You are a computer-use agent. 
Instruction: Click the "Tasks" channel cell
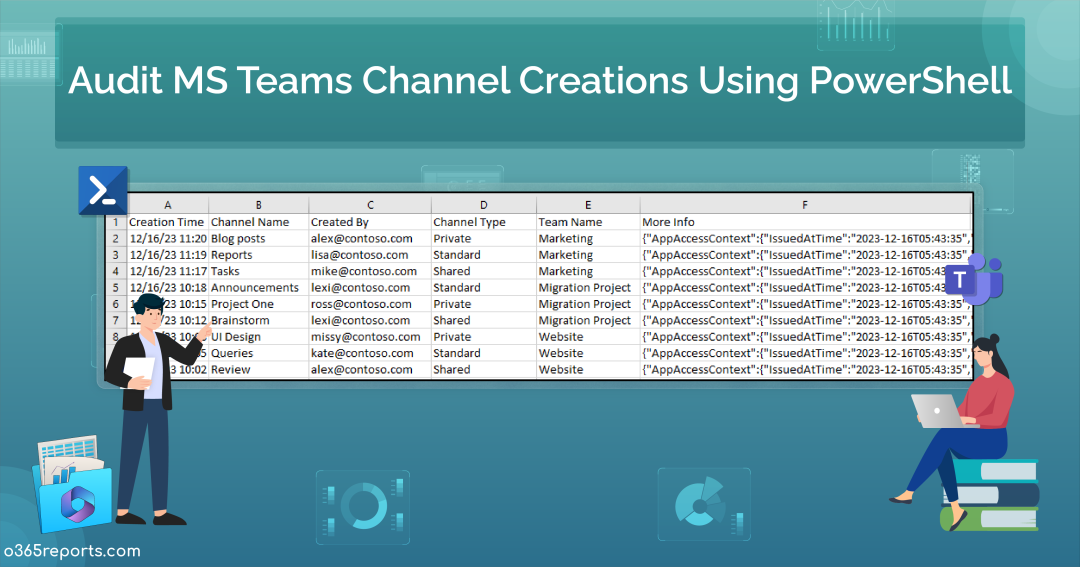click(x=258, y=271)
